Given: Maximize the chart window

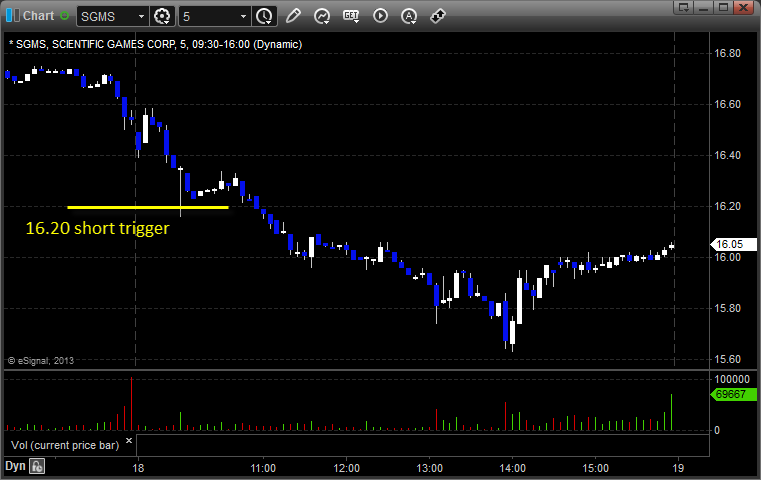Looking at the screenshot, I should click(x=723, y=7).
